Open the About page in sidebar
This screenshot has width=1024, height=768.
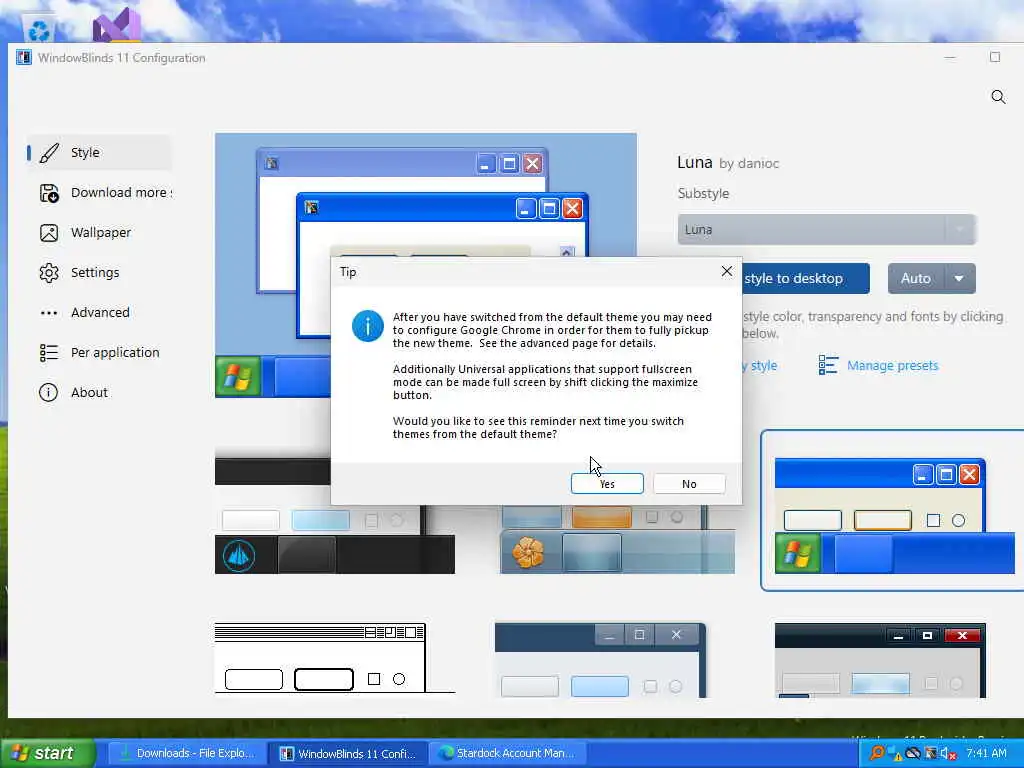pos(99,392)
